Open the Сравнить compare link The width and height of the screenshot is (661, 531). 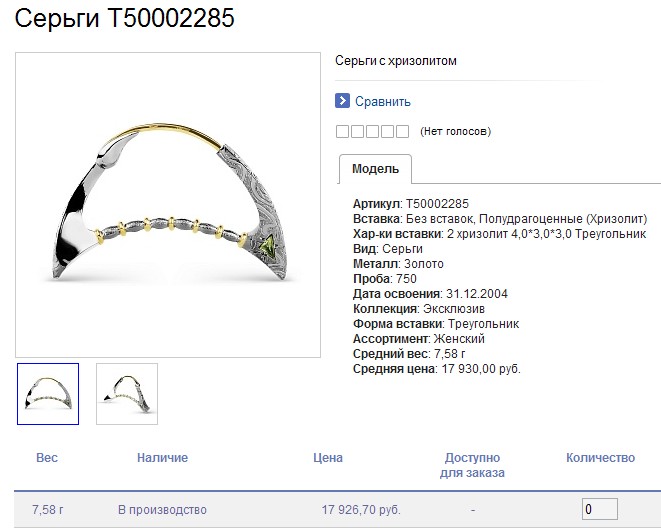(382, 102)
